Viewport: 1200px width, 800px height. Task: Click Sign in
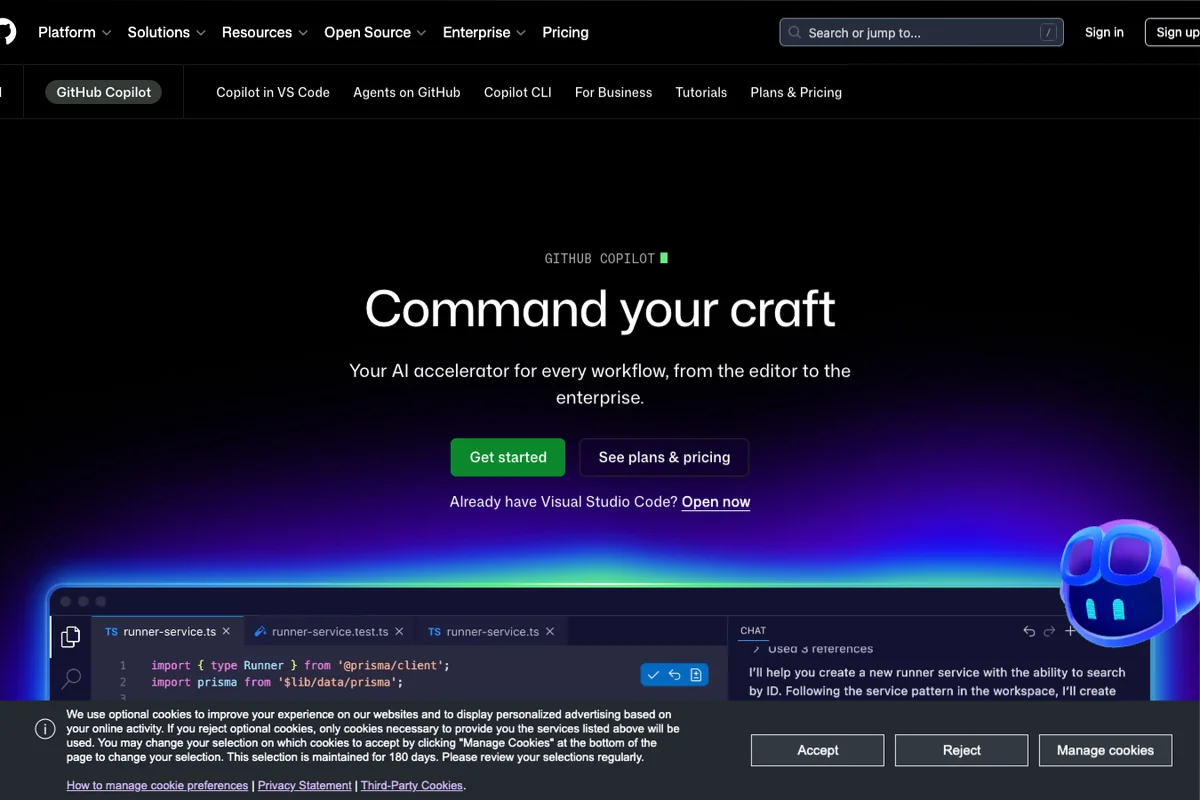point(1104,32)
